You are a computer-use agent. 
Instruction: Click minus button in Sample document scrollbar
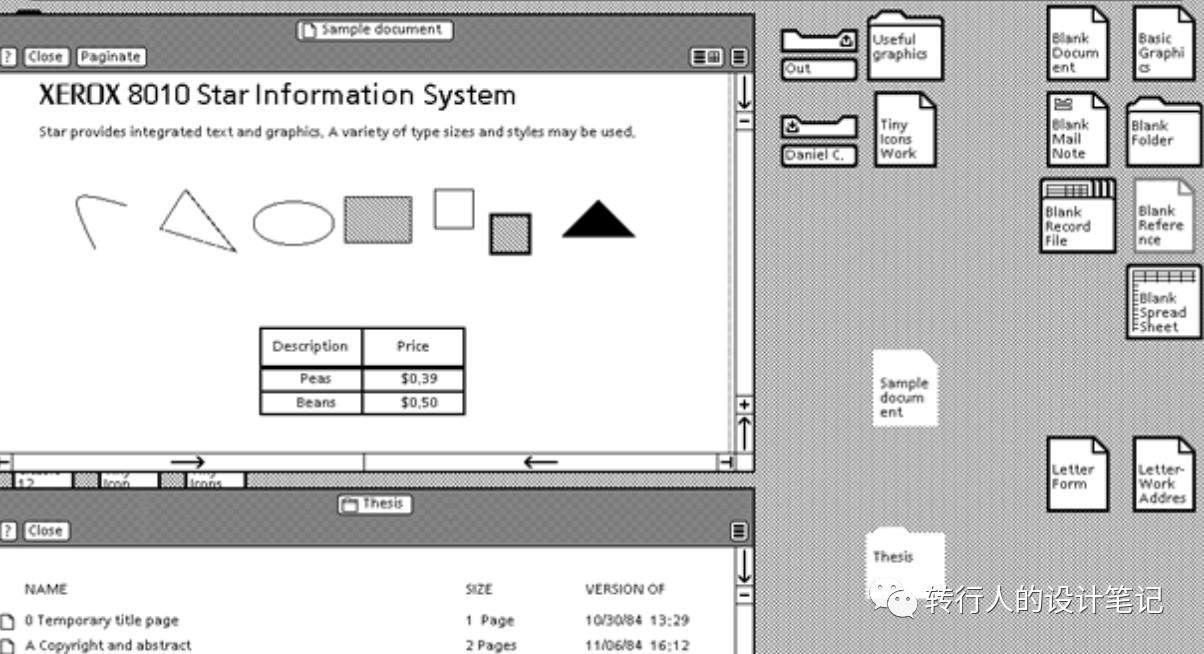click(x=744, y=121)
